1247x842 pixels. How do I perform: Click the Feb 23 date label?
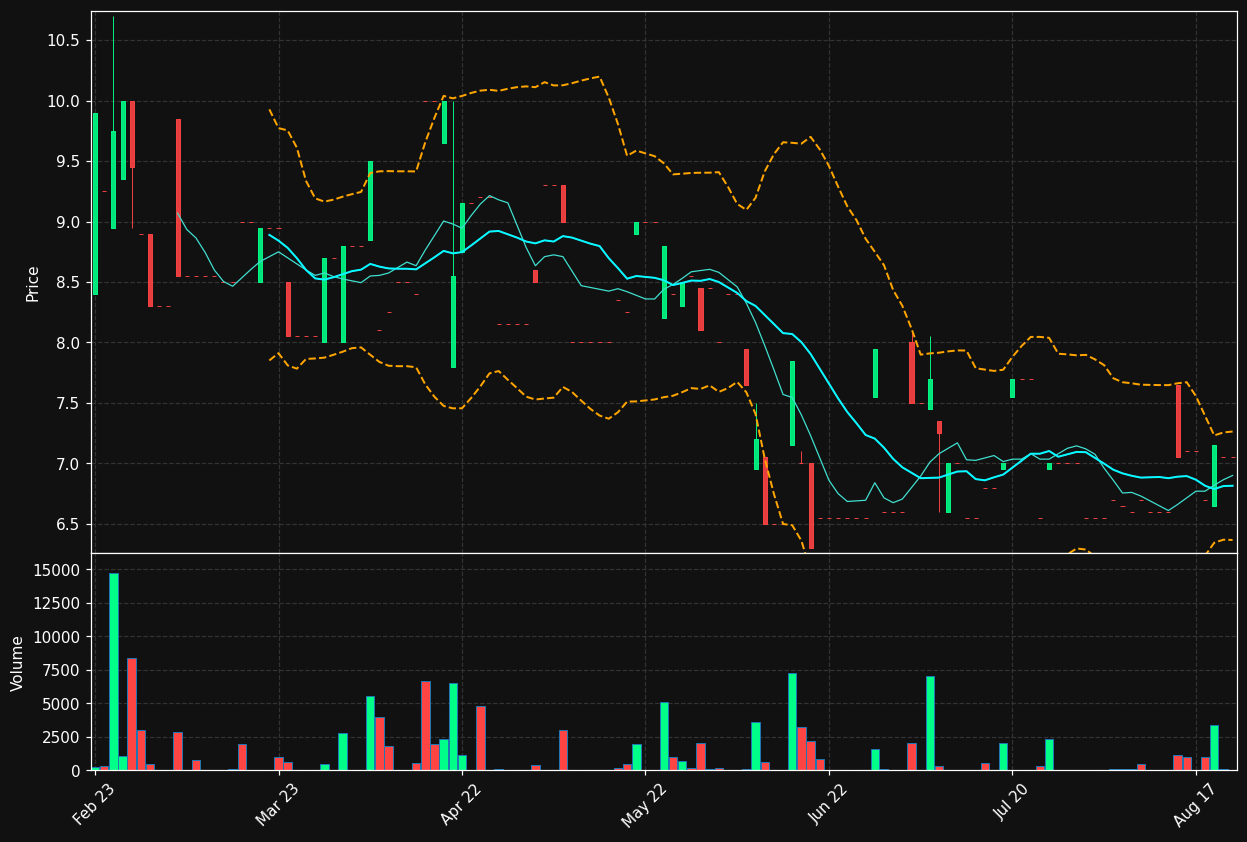[x=93, y=804]
